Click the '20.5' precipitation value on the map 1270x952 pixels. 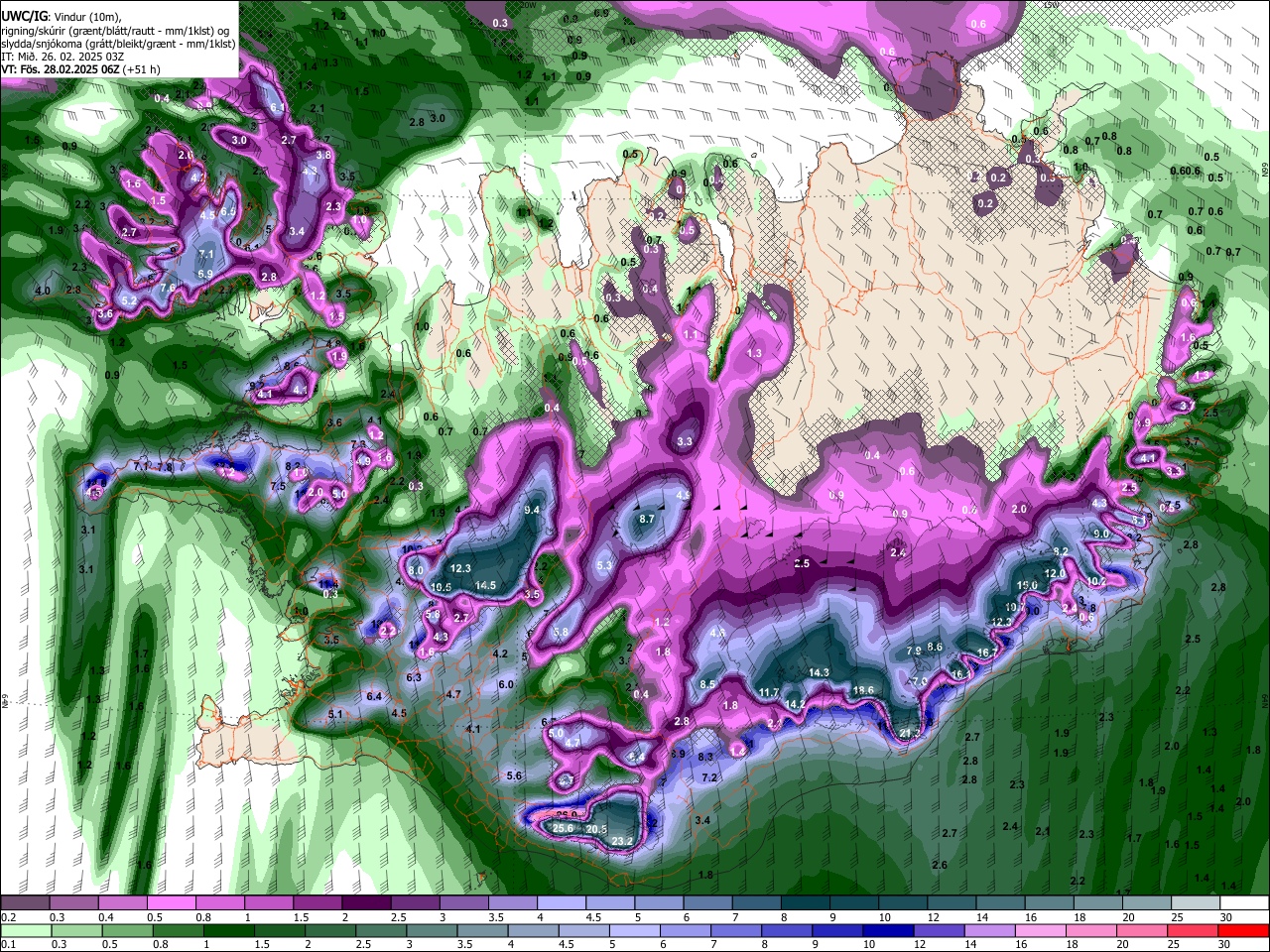click(596, 829)
